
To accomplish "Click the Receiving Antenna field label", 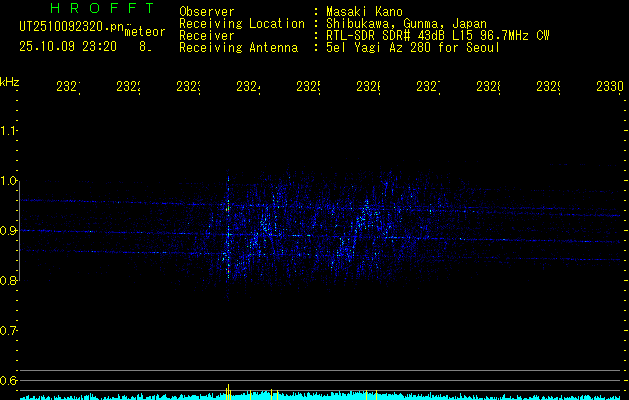I will (x=238, y=47).
